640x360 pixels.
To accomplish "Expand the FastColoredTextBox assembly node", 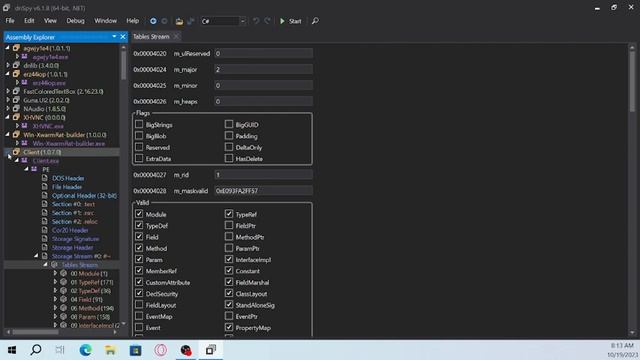I will [7, 91].
